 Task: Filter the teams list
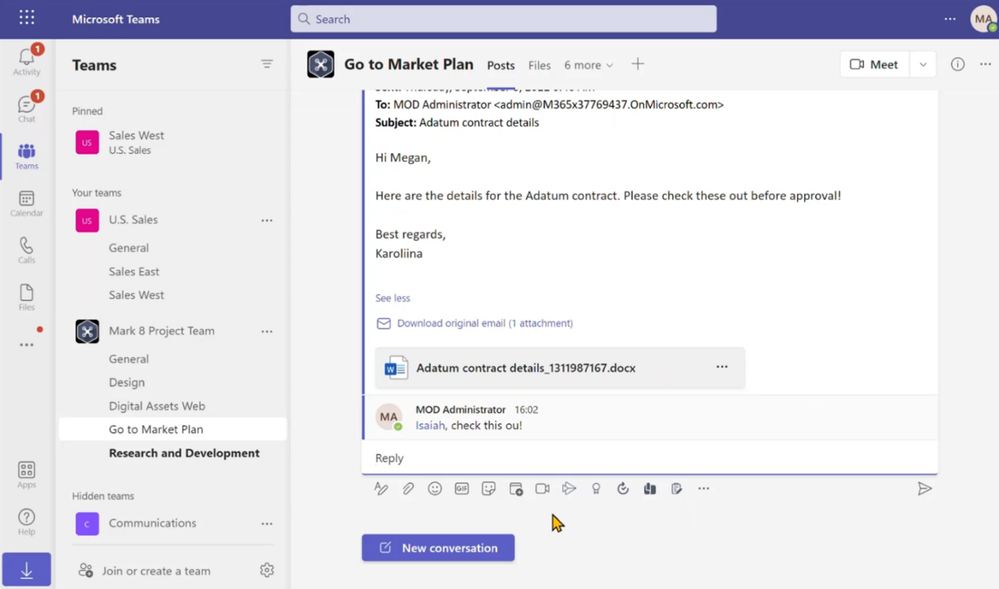tap(267, 64)
